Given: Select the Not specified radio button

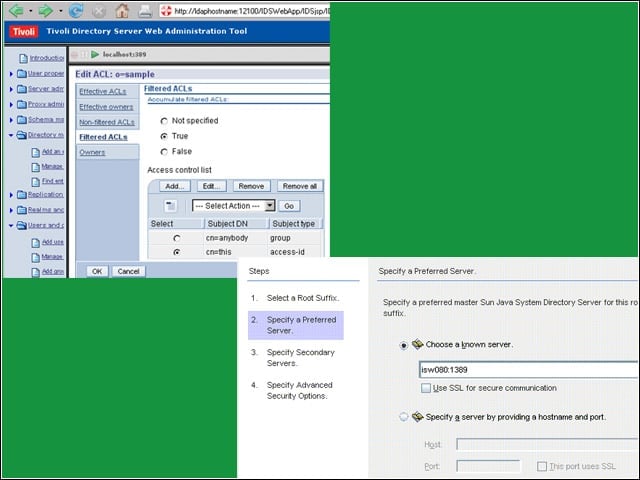Looking at the screenshot, I should tap(164, 121).
